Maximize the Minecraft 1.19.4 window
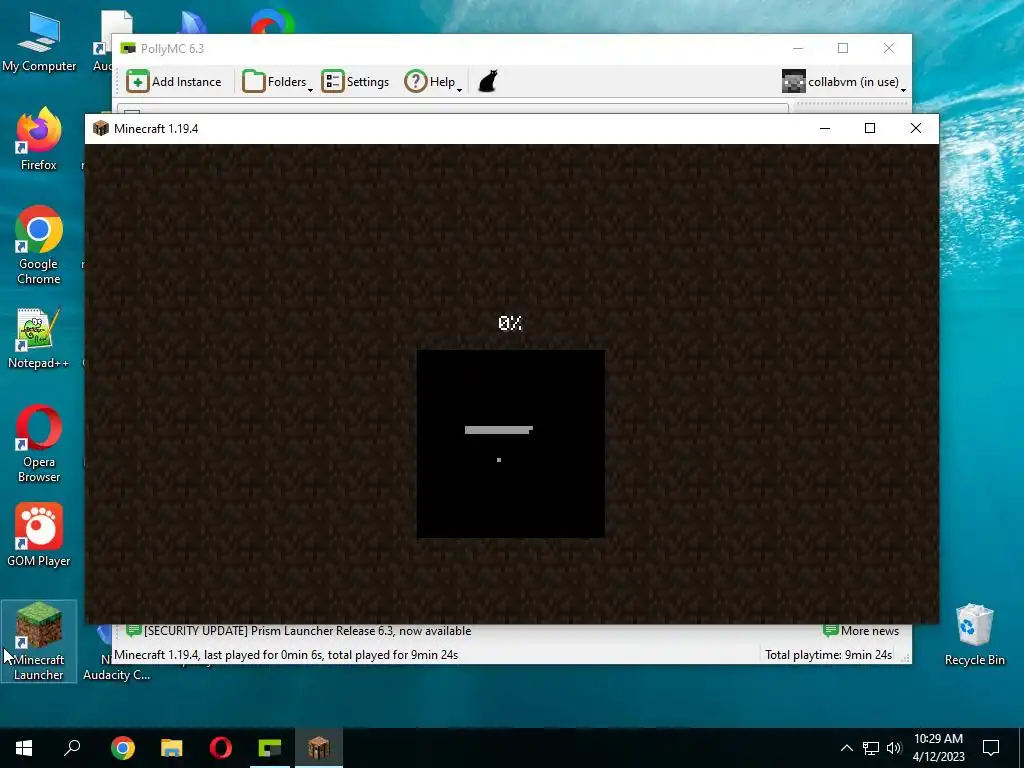Screen dimensions: 1024x768 coord(870,129)
